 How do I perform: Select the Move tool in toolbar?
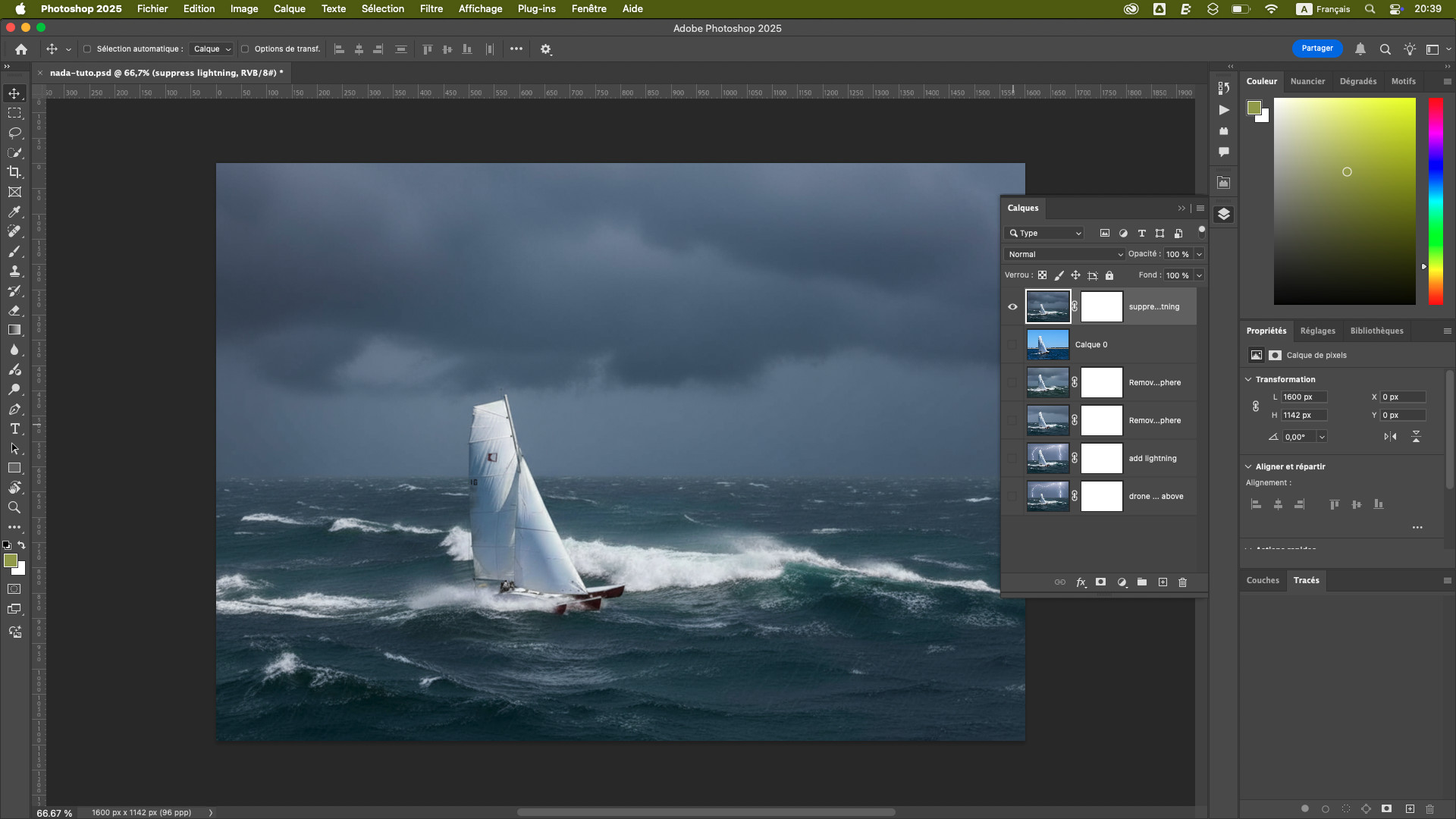[14, 93]
